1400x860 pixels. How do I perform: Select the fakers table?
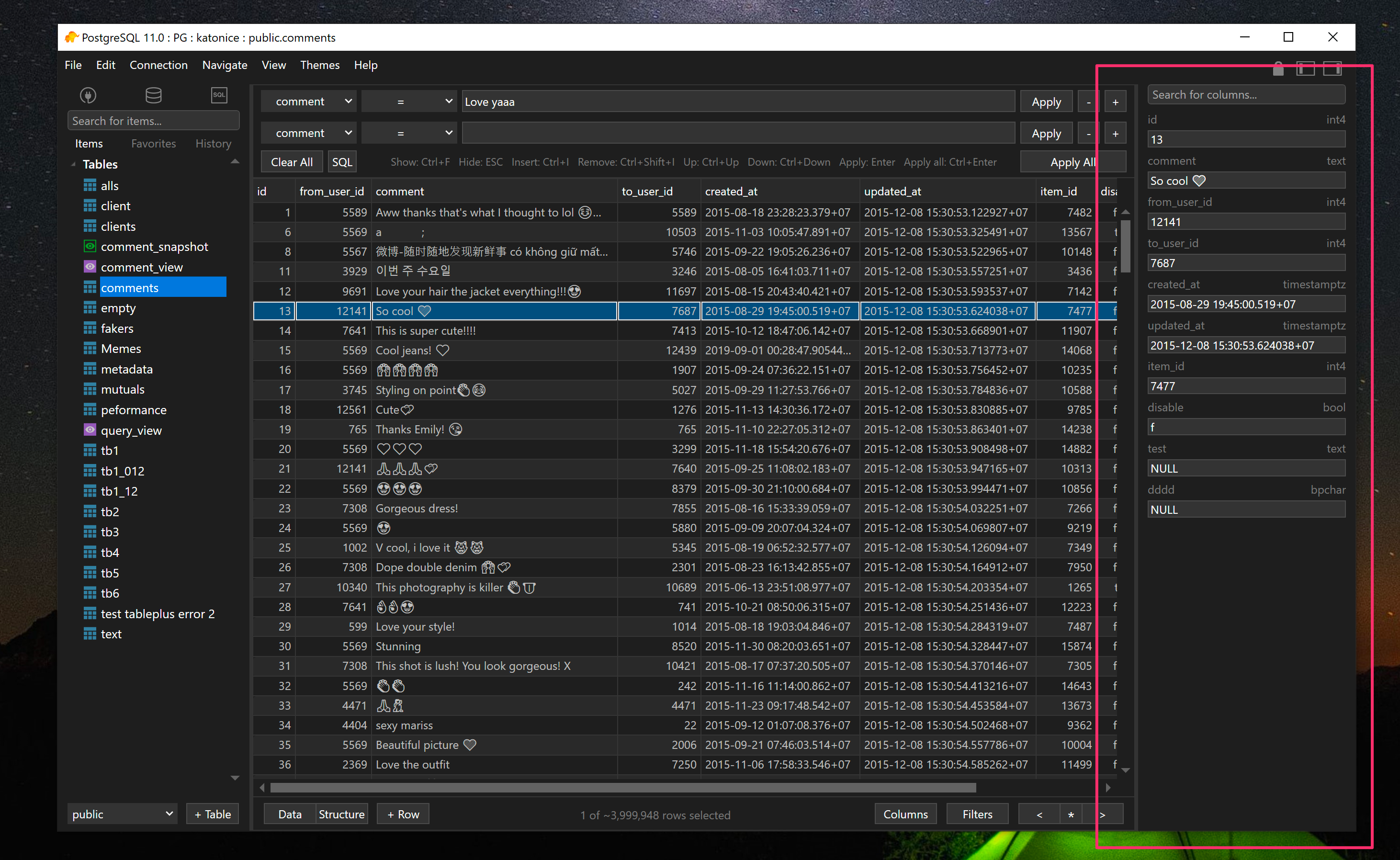click(x=117, y=328)
